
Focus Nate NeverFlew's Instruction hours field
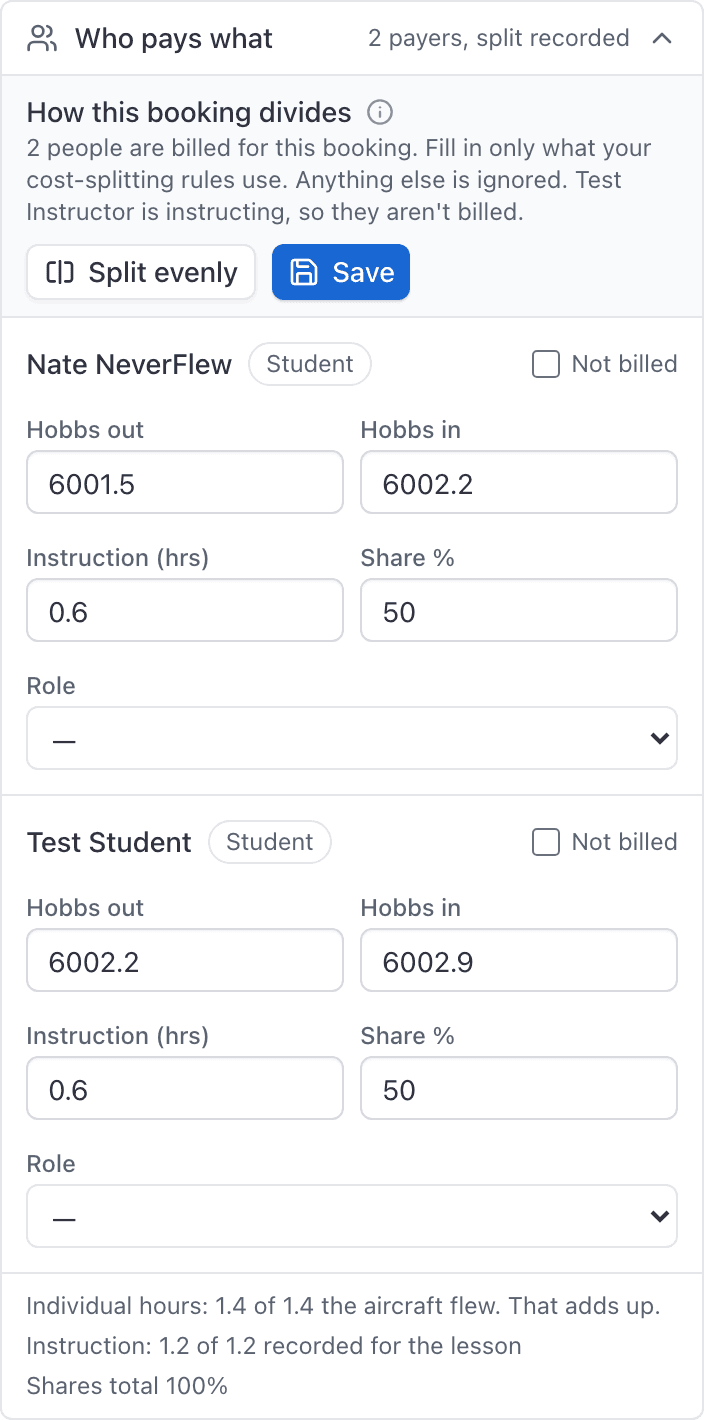point(185,610)
